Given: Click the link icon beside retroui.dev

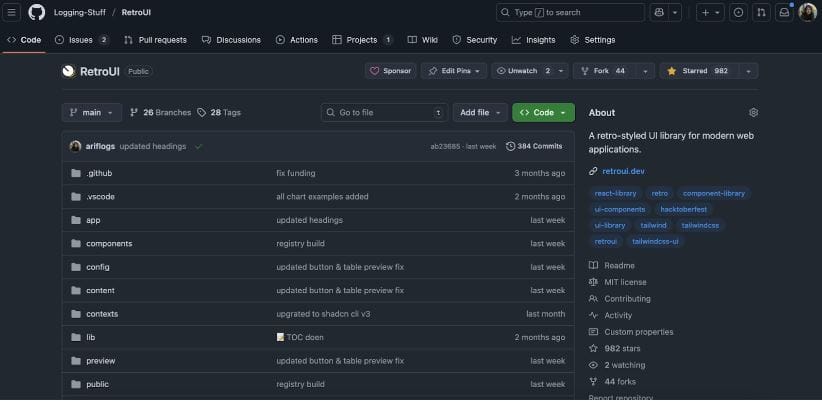Looking at the screenshot, I should [593, 171].
